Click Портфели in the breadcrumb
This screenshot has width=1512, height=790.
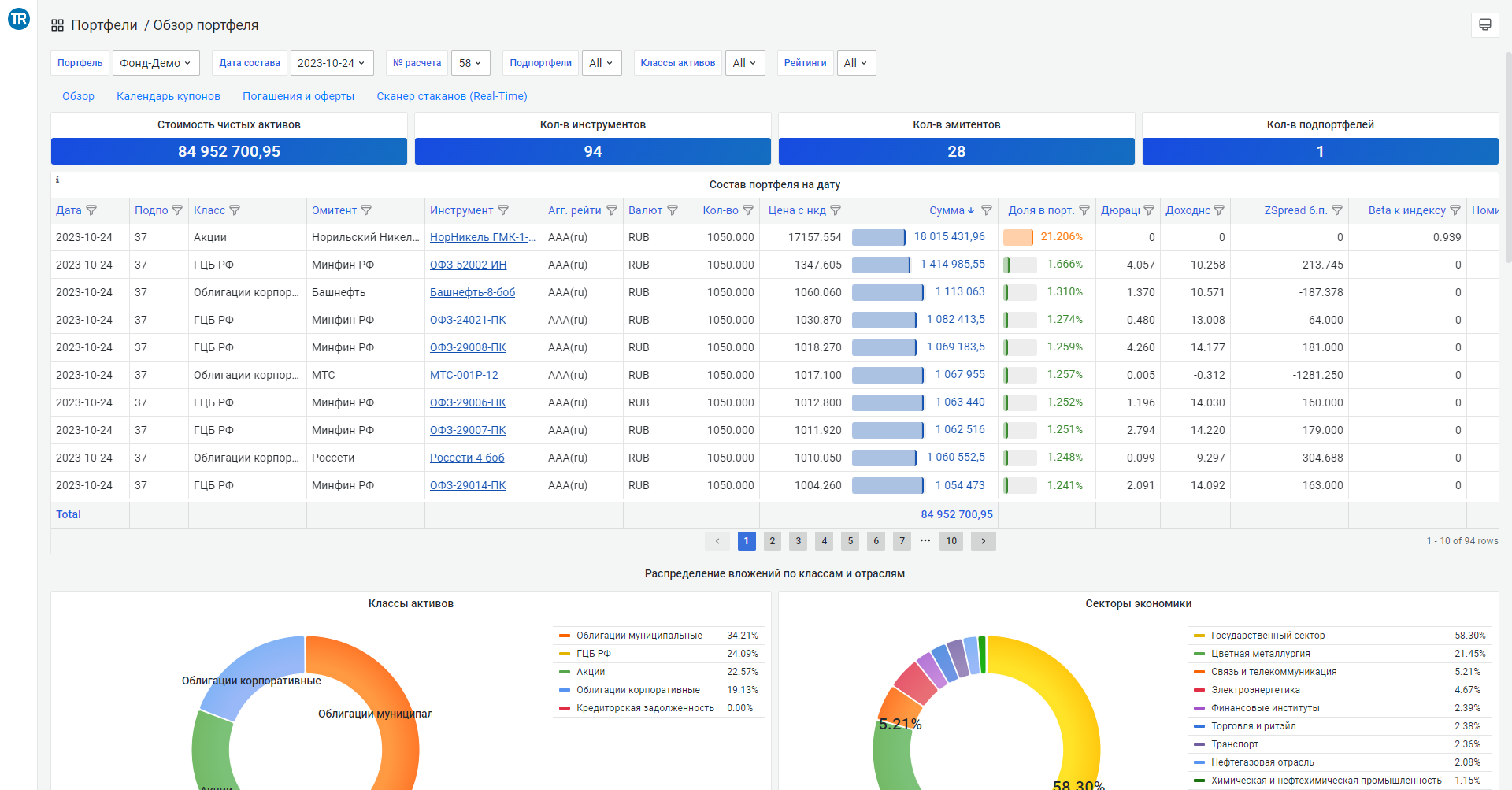(104, 25)
